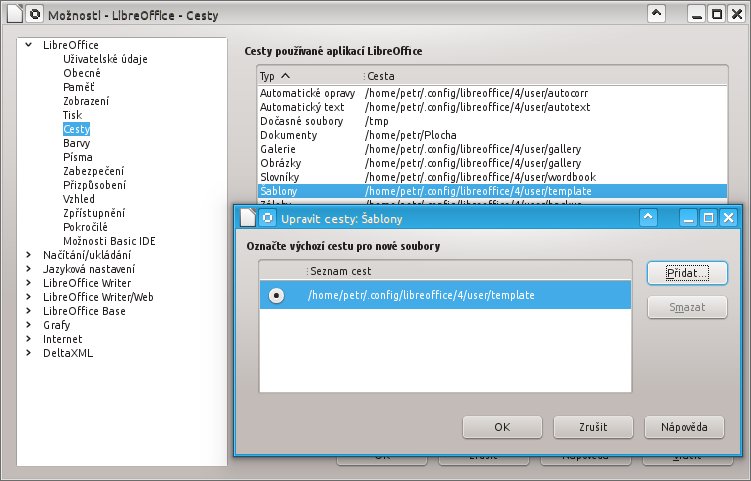Select the Automatický text path row
Viewport: 751px width, 481px height.
tap(492, 107)
